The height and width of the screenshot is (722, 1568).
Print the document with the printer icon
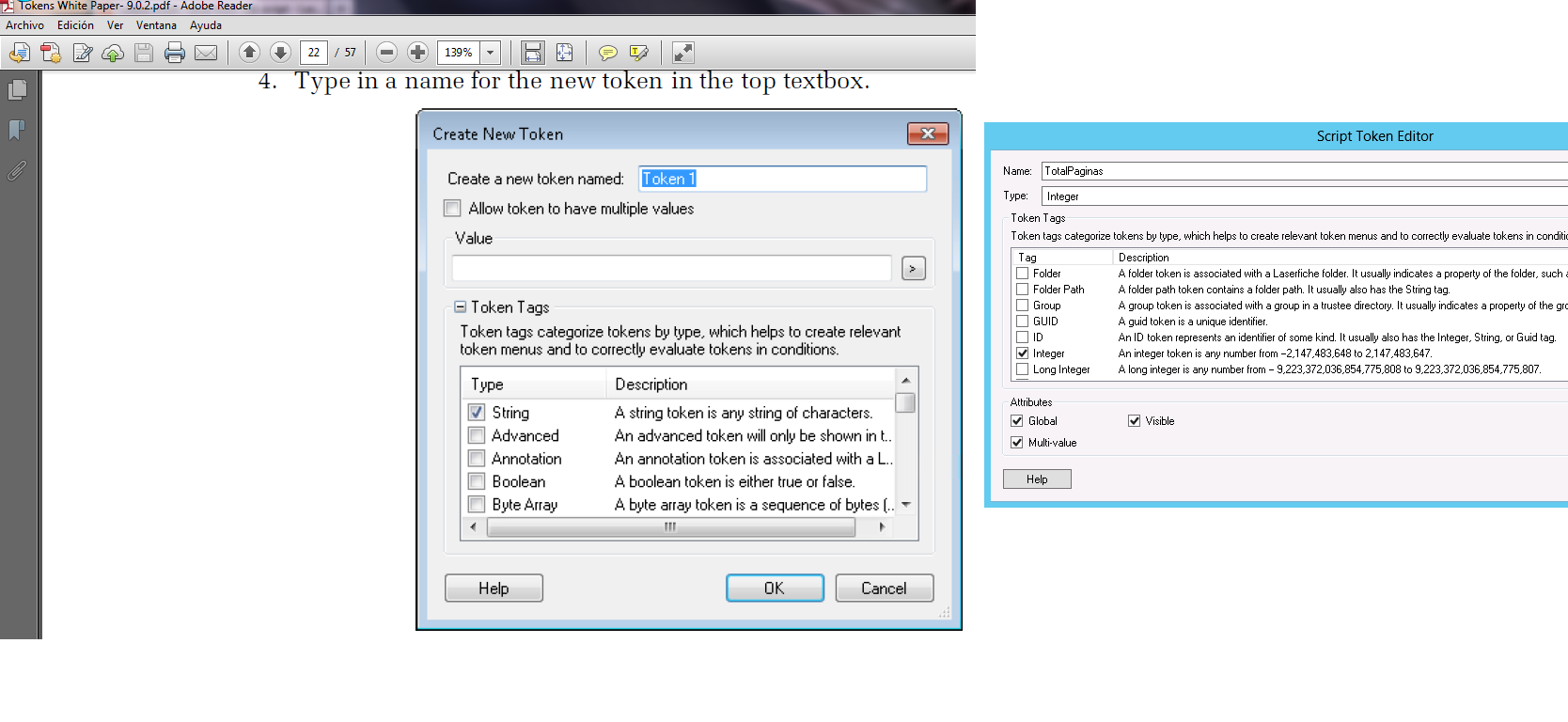(175, 53)
